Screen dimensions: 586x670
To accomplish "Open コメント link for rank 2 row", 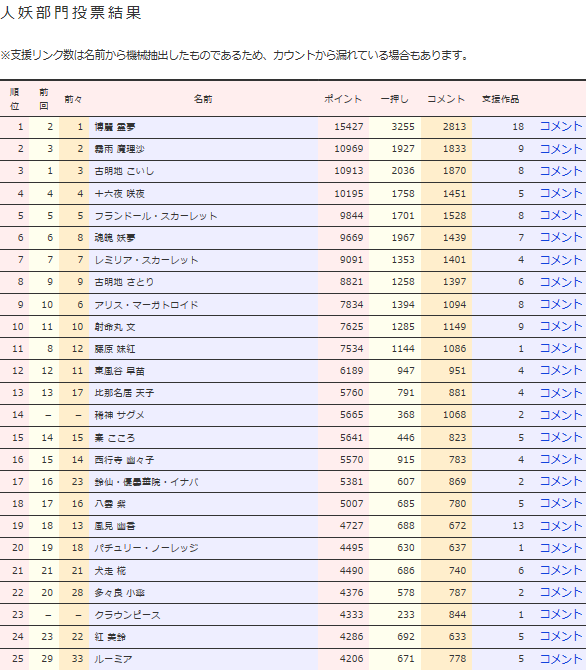I will point(561,149).
